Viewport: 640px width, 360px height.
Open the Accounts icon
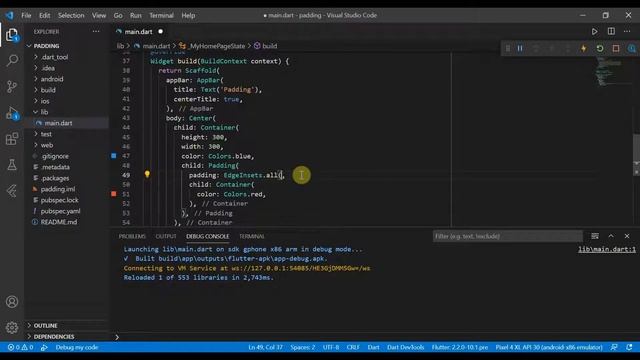12,302
